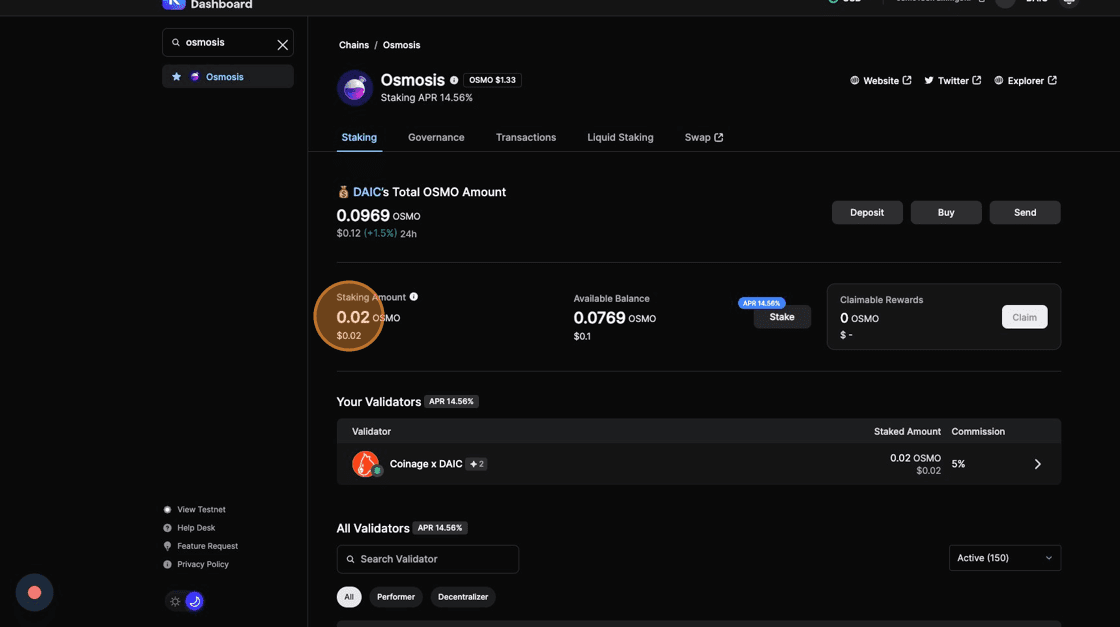
Task: Expand the +2 validator badge
Action: click(x=477, y=464)
